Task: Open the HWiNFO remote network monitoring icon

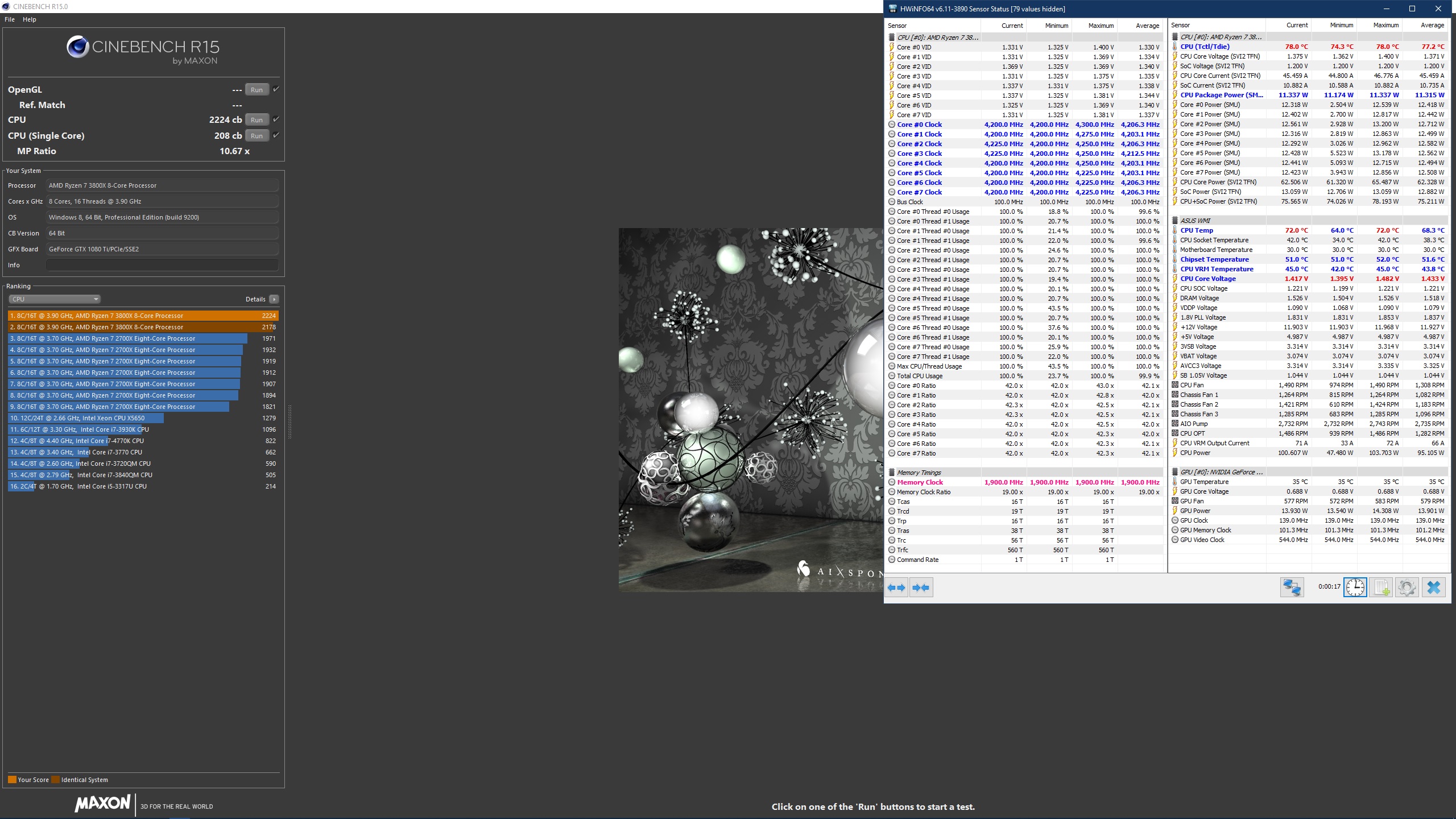Action: click(x=1292, y=588)
